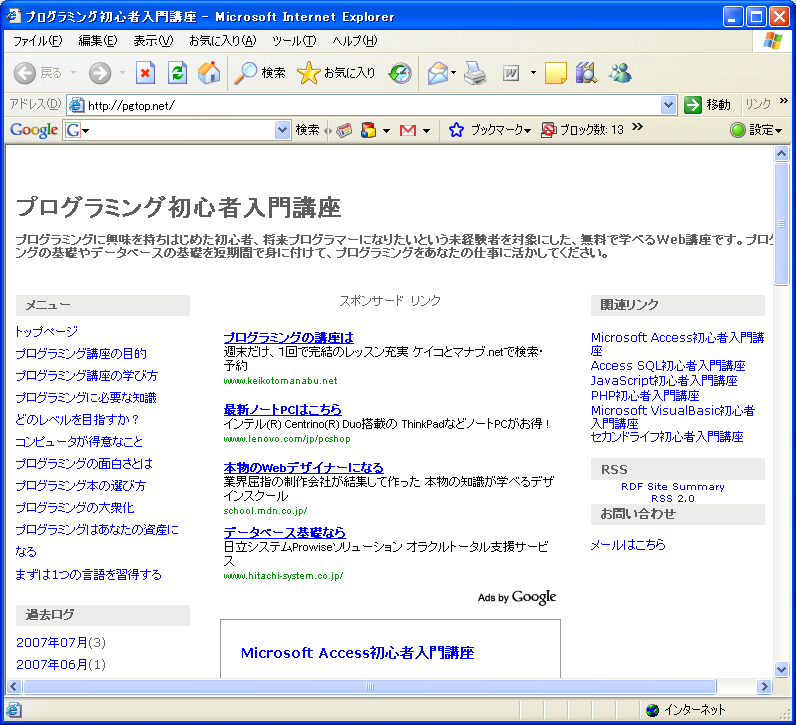Viewport: 796px width, 725px height.
Task: Print the page with printer icon
Action: pos(475,73)
